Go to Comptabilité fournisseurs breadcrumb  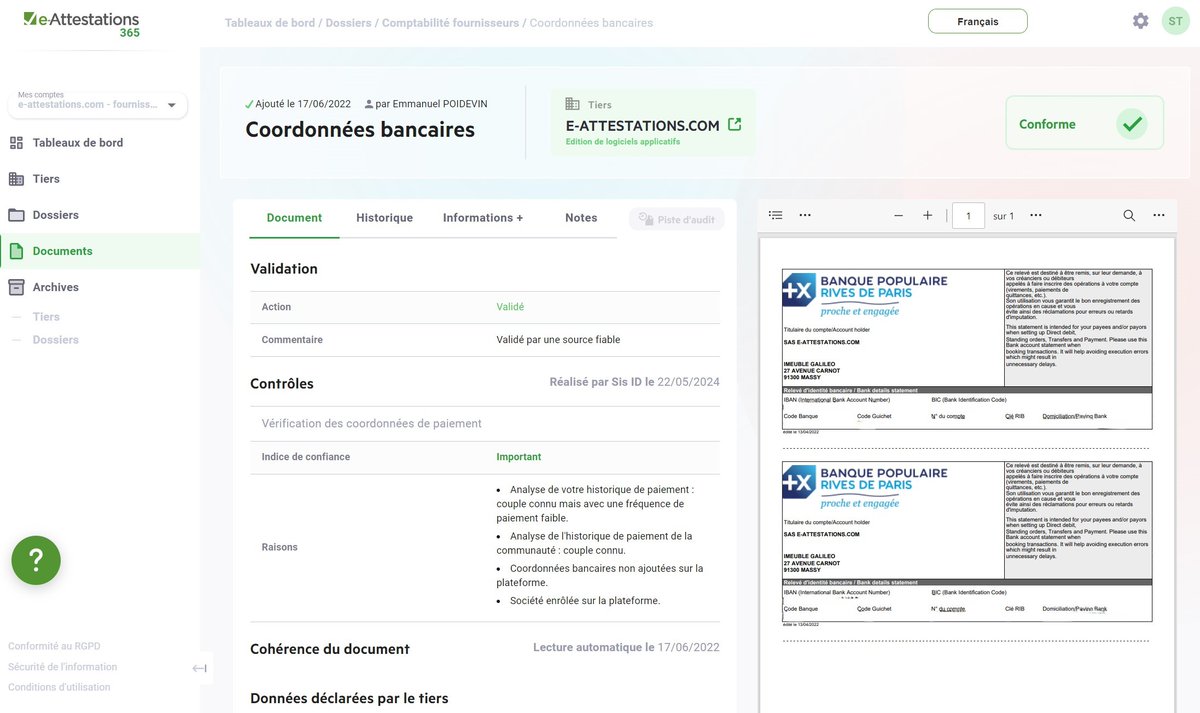tap(450, 23)
